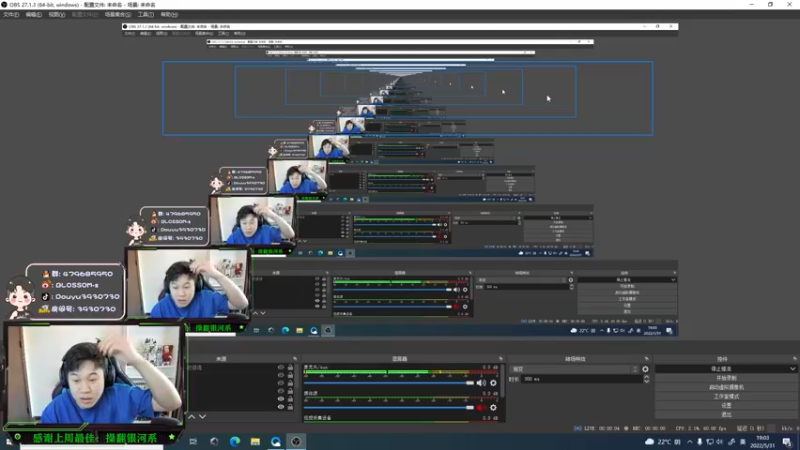
Task: Lock the third source in the list
Action: [x=290, y=383]
